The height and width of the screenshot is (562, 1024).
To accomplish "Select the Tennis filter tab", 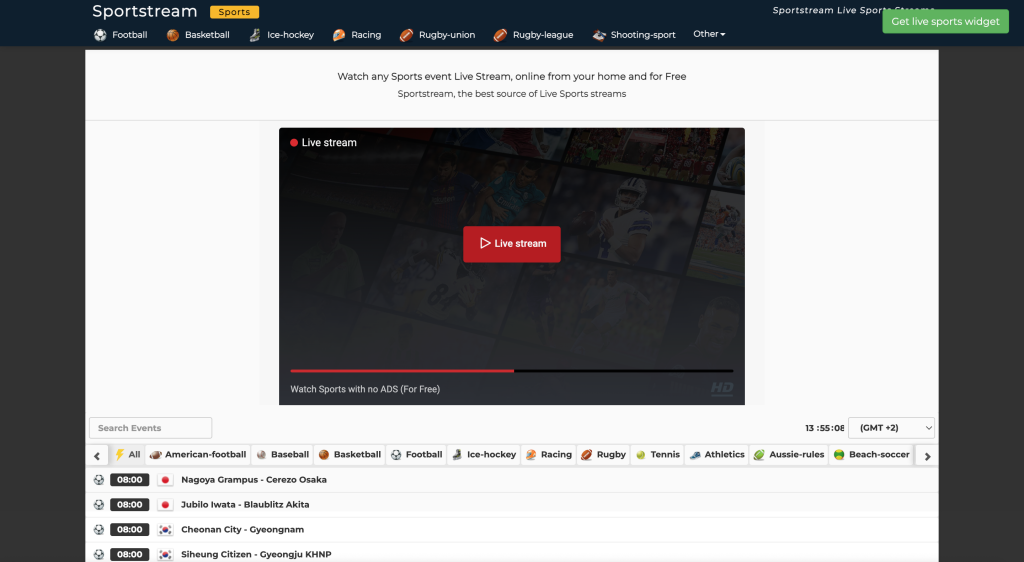I will pyautogui.click(x=658, y=455).
